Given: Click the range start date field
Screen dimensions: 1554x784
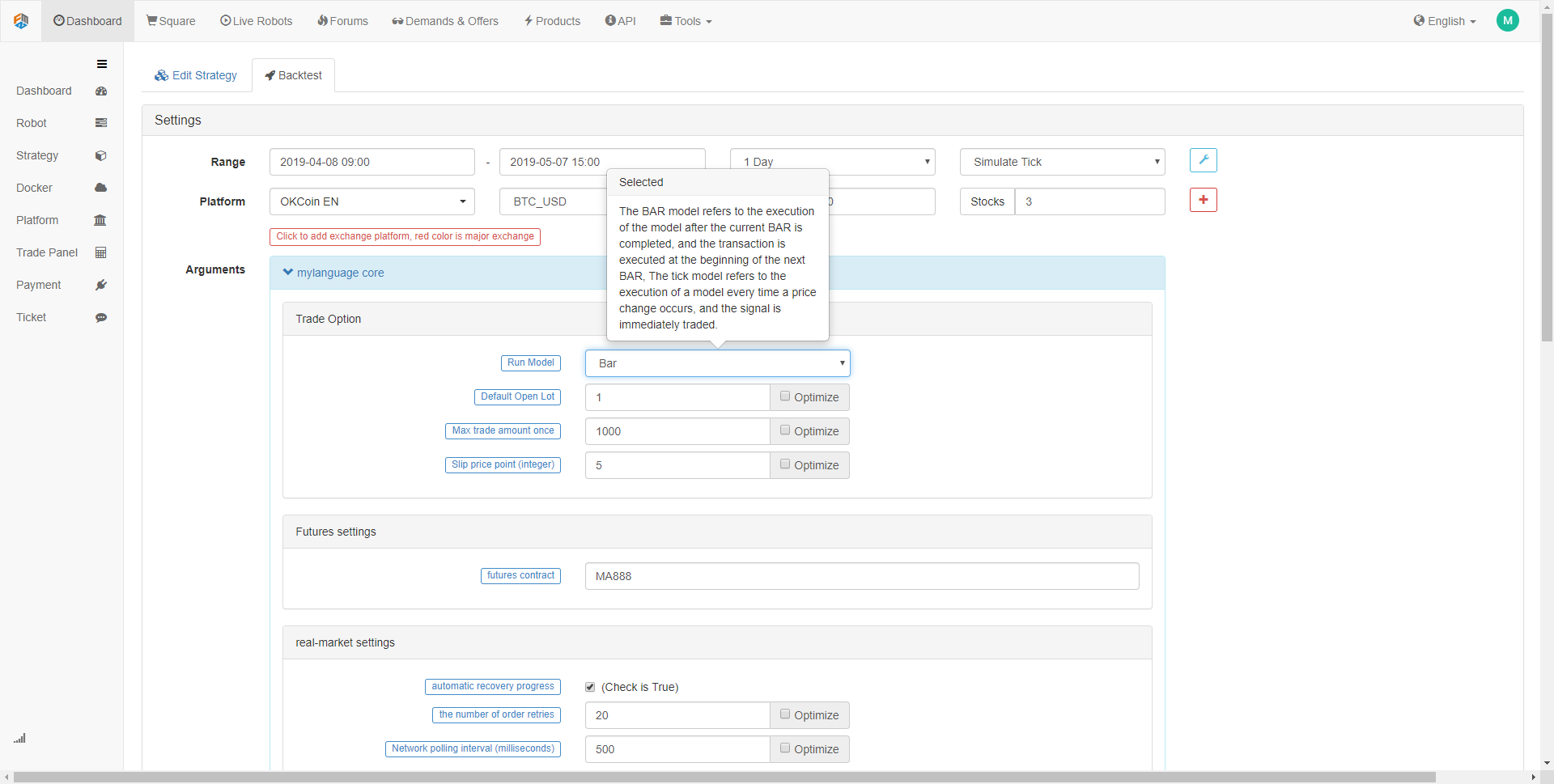Looking at the screenshot, I should pyautogui.click(x=372, y=162).
